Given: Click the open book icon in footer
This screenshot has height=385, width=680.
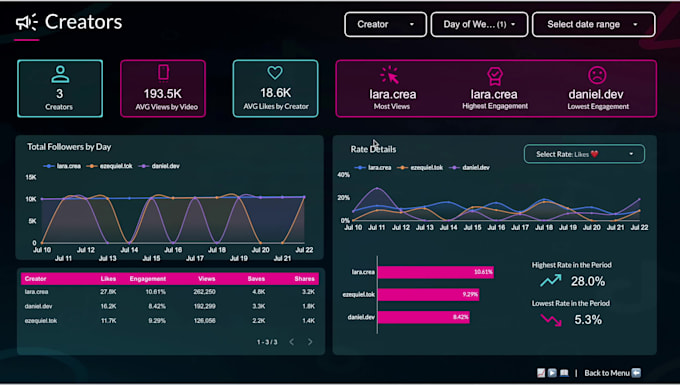Looking at the screenshot, I should pyautogui.click(x=564, y=373).
